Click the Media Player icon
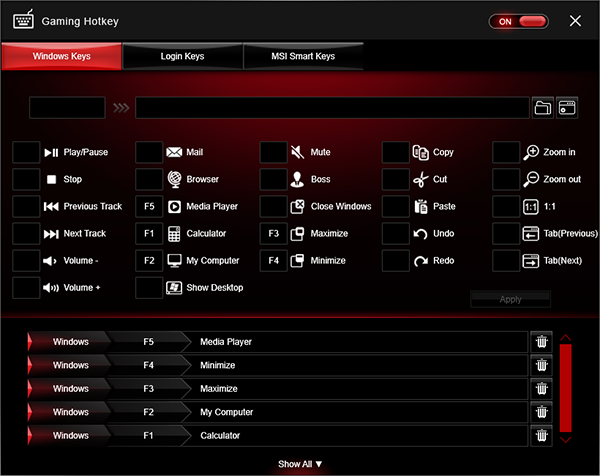This screenshot has width=600, height=476. pos(174,207)
